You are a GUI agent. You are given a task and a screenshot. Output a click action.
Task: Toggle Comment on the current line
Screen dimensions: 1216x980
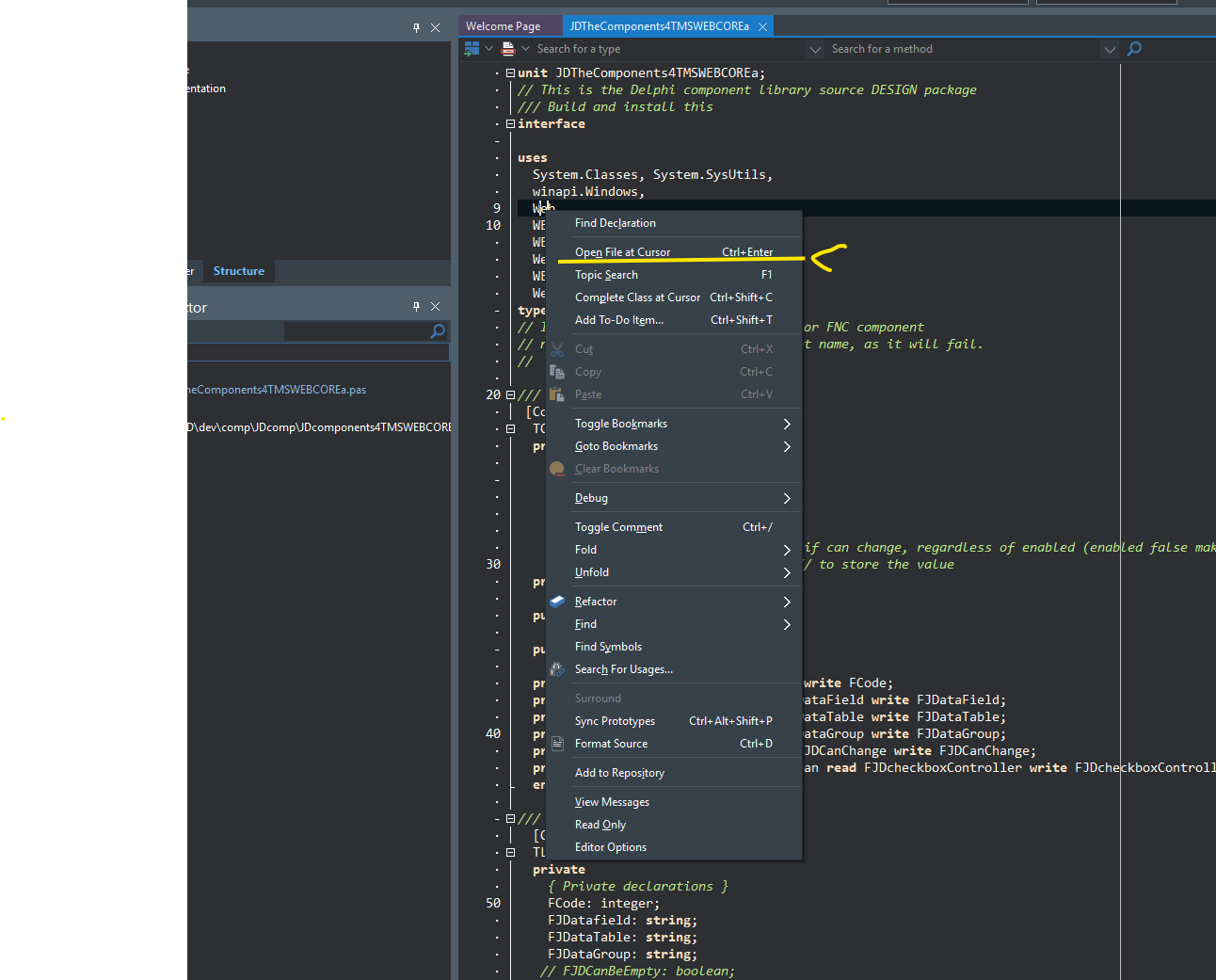point(618,527)
